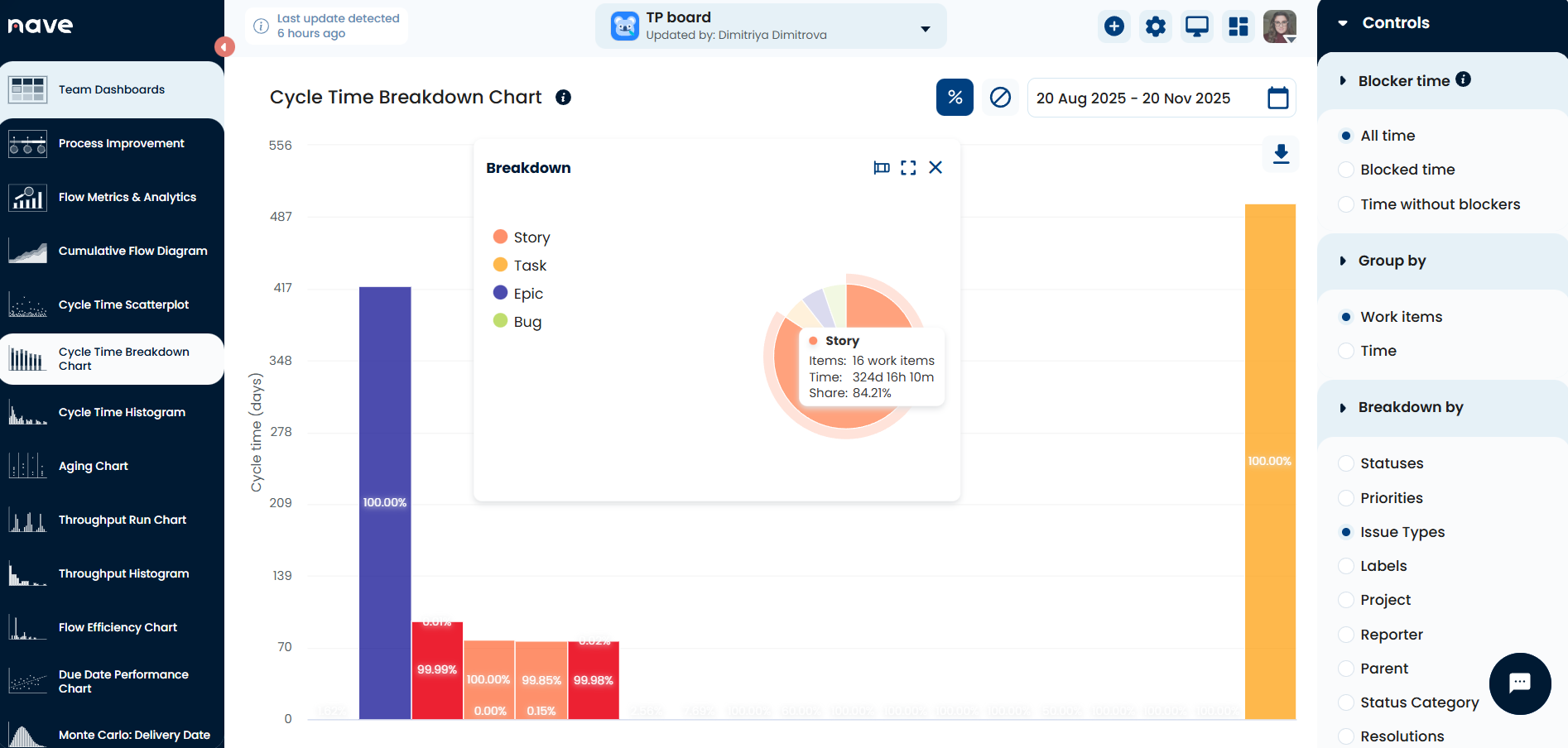
Task: Collapse the Controls panel header
Action: [x=1343, y=23]
